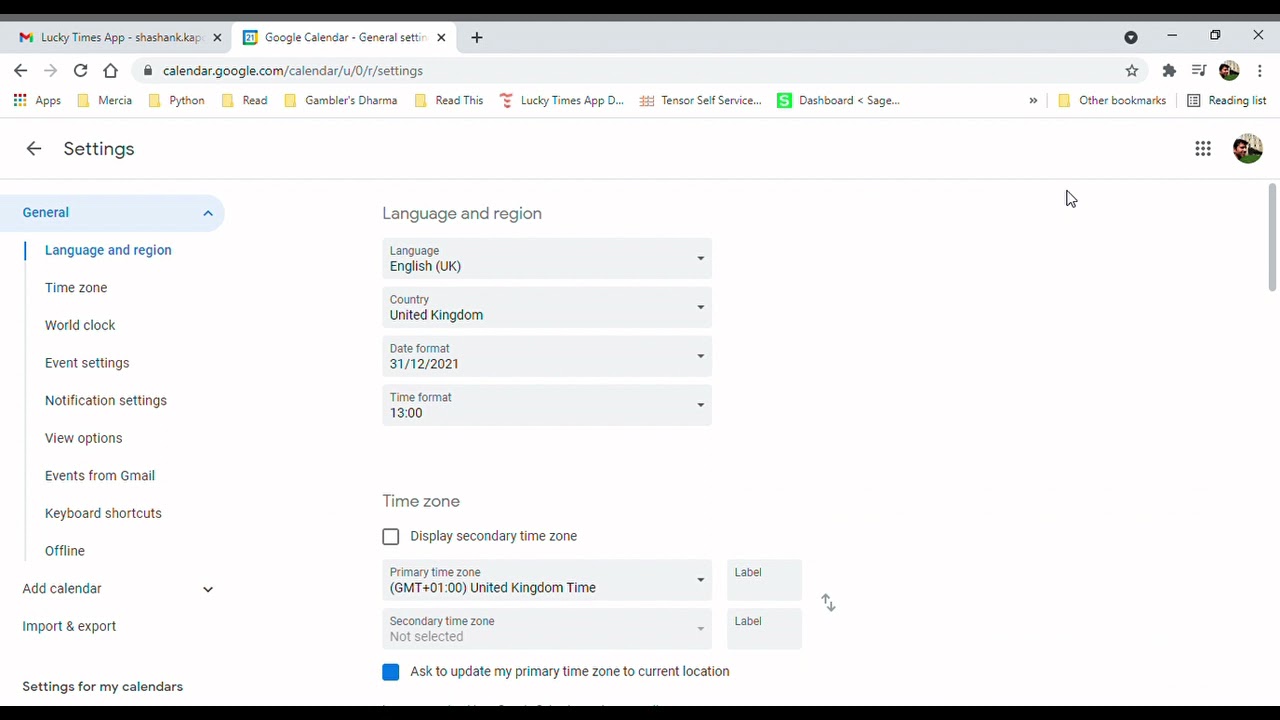Swap primary and secondary time zones
Screen dimensions: 1280x720
tap(828, 603)
